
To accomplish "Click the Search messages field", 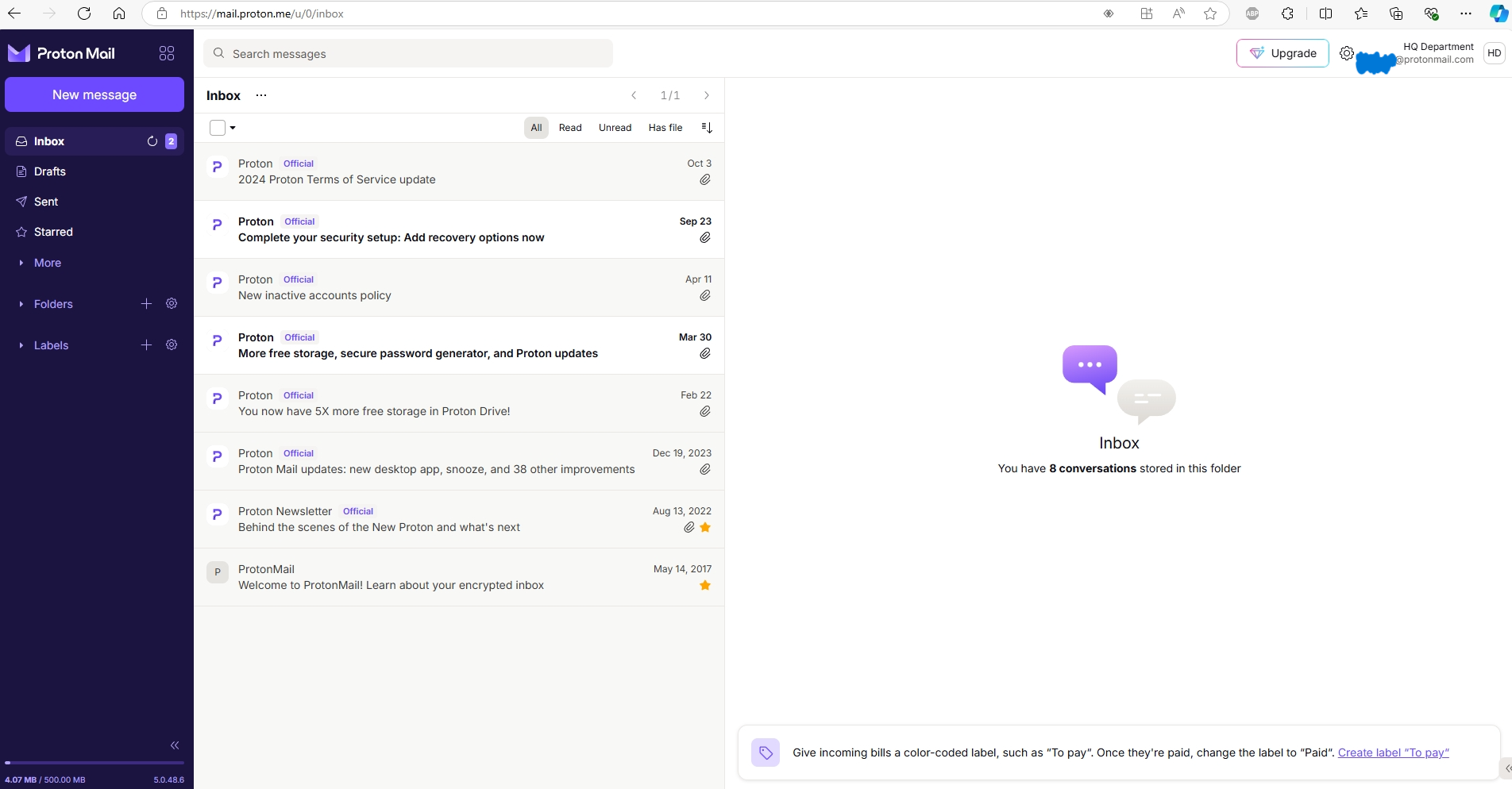I will (x=408, y=53).
